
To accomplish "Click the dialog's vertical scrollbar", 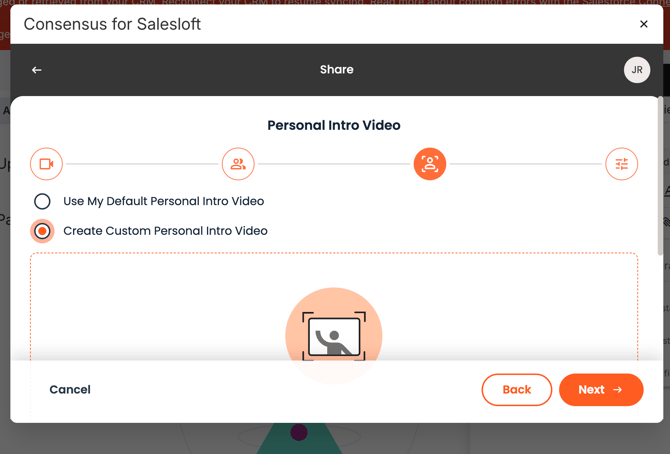I will click(661, 177).
